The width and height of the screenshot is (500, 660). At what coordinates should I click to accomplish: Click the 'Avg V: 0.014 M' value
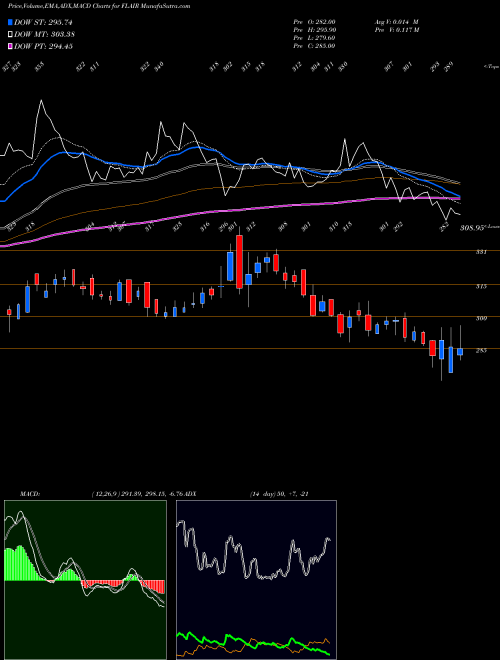[x=396, y=22]
